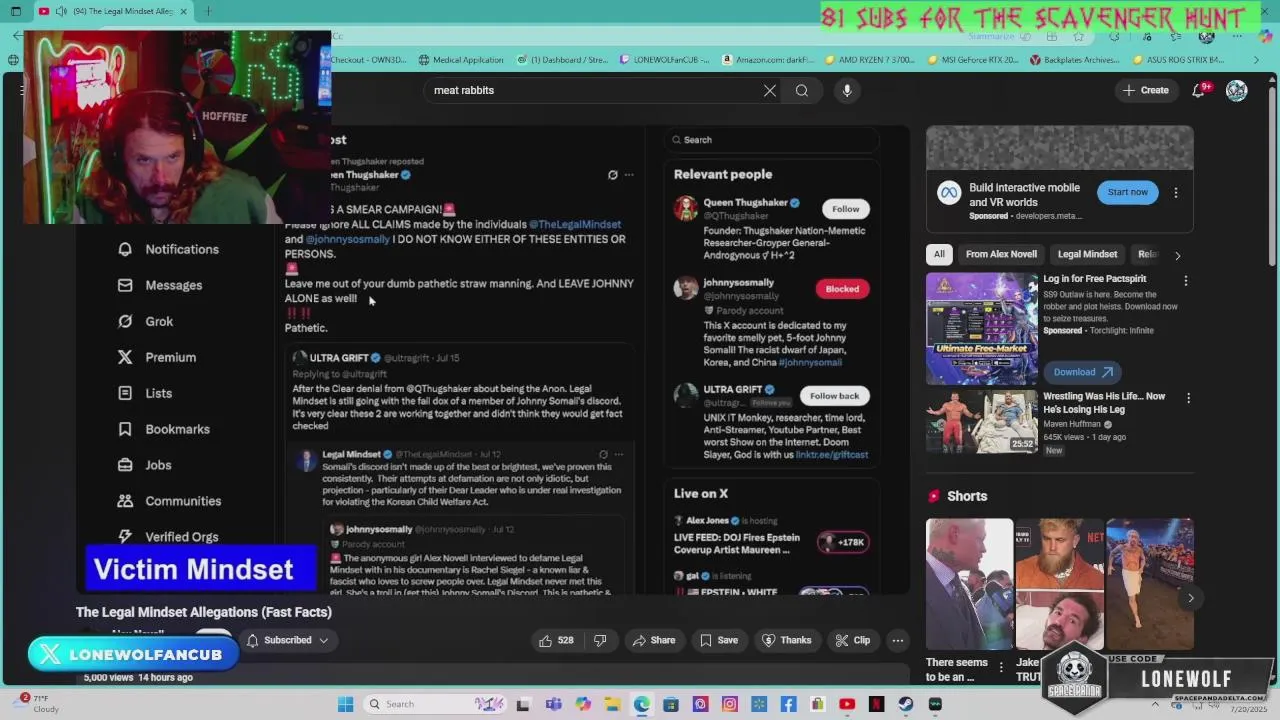Click the Windows Start button

pyautogui.click(x=346, y=704)
